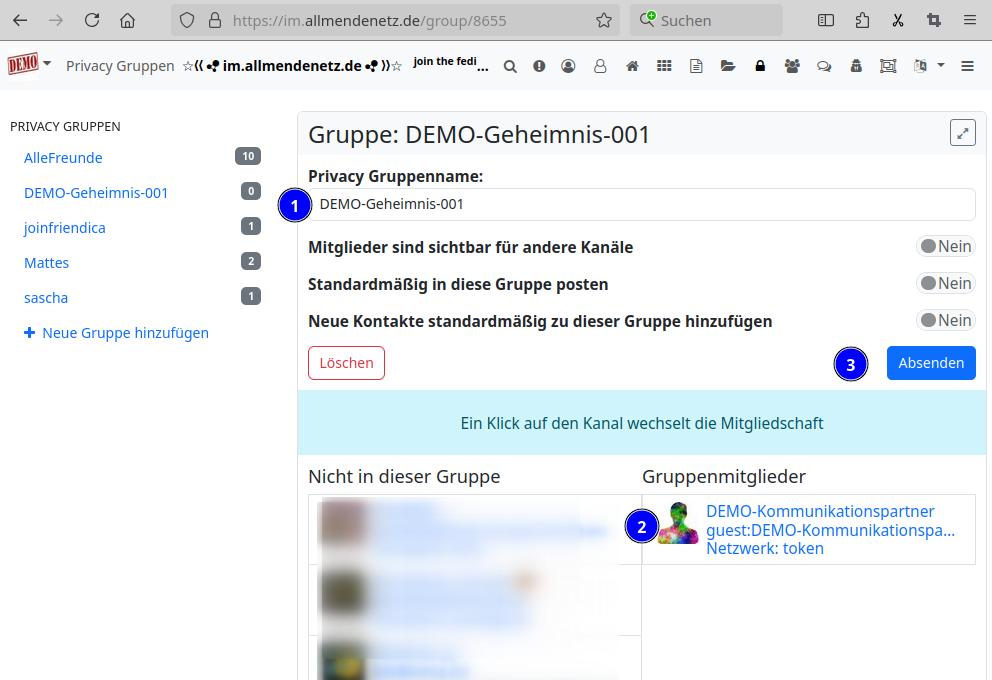Open the hamburger menu in site navbar
Viewport: 992px width, 680px height.
tap(967, 66)
